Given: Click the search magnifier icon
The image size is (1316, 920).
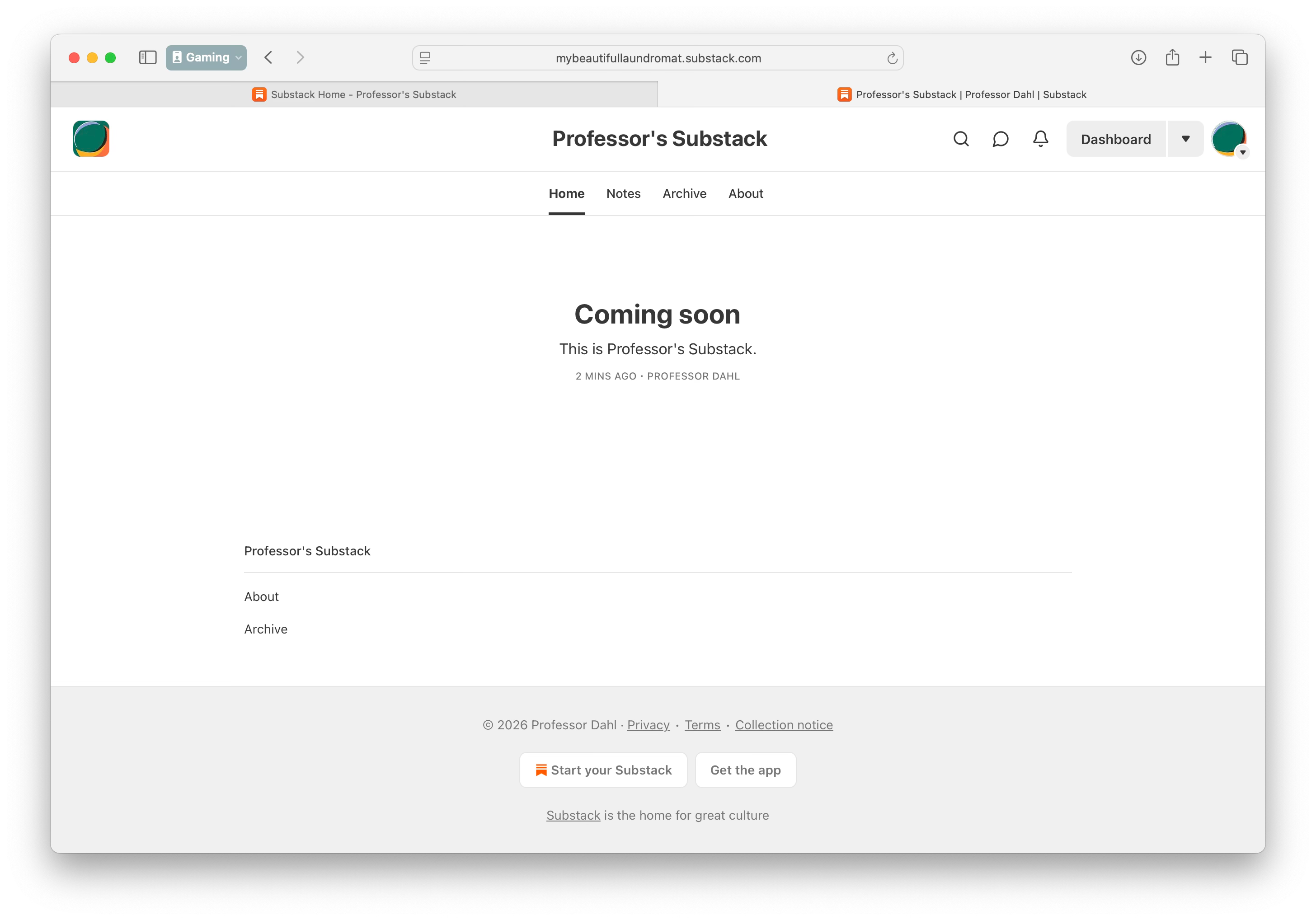Looking at the screenshot, I should 961,139.
